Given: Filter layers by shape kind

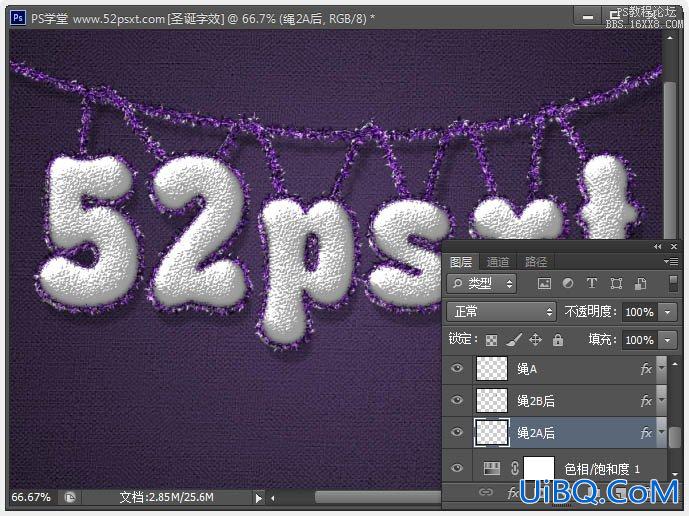Looking at the screenshot, I should 616,283.
